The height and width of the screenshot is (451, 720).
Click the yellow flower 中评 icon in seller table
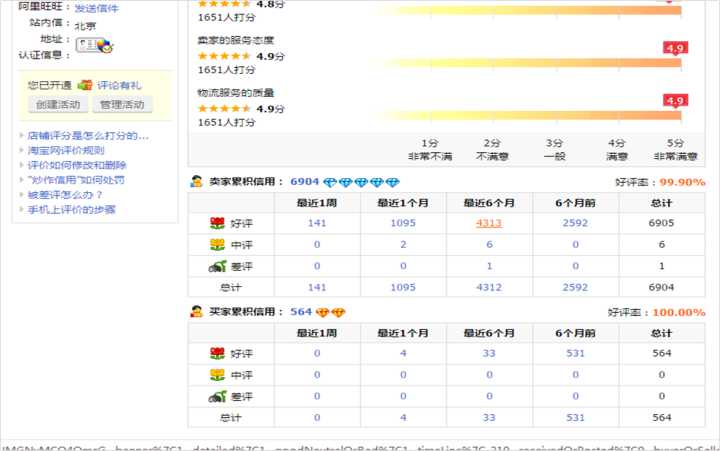[x=216, y=245]
